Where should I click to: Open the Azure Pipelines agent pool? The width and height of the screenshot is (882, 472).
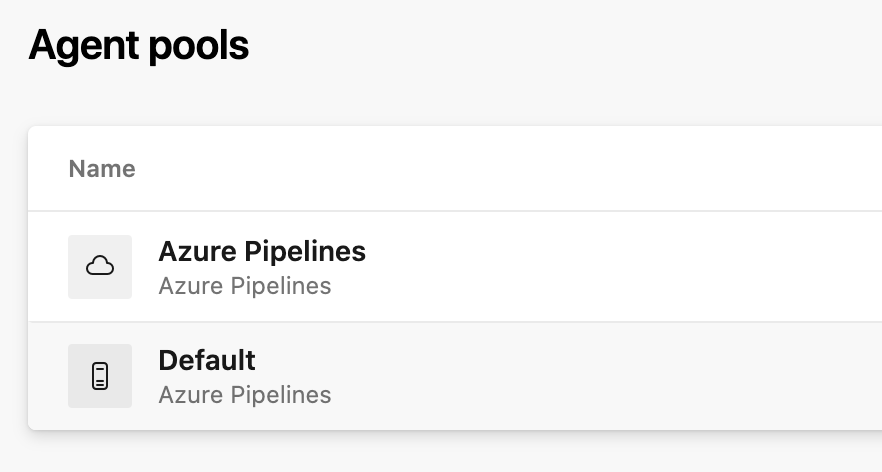[x=262, y=252]
